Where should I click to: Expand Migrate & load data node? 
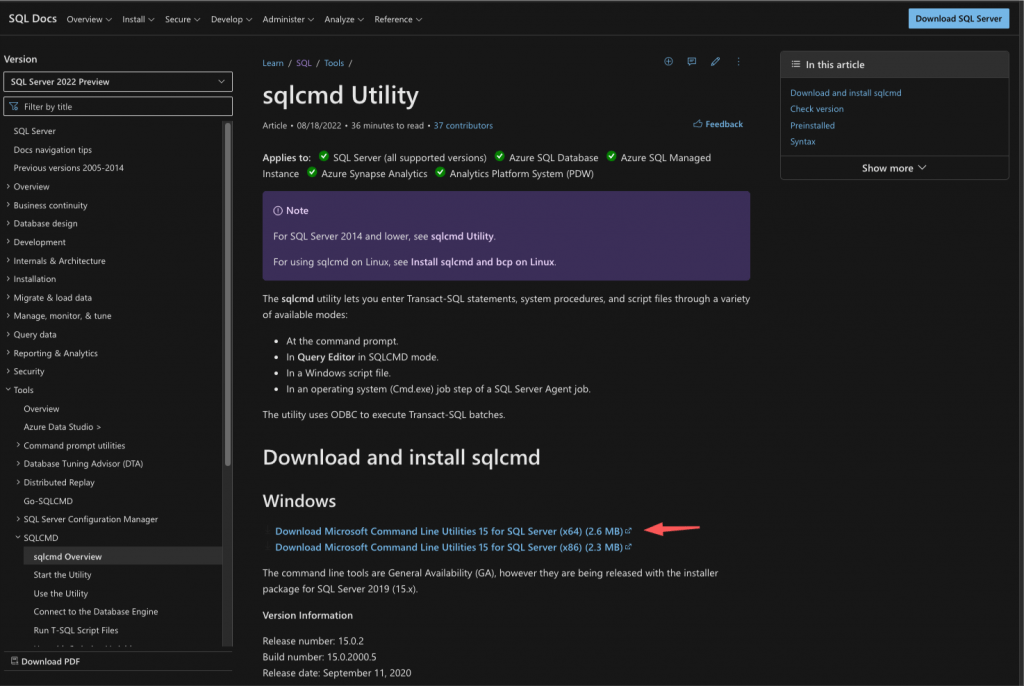(8, 297)
